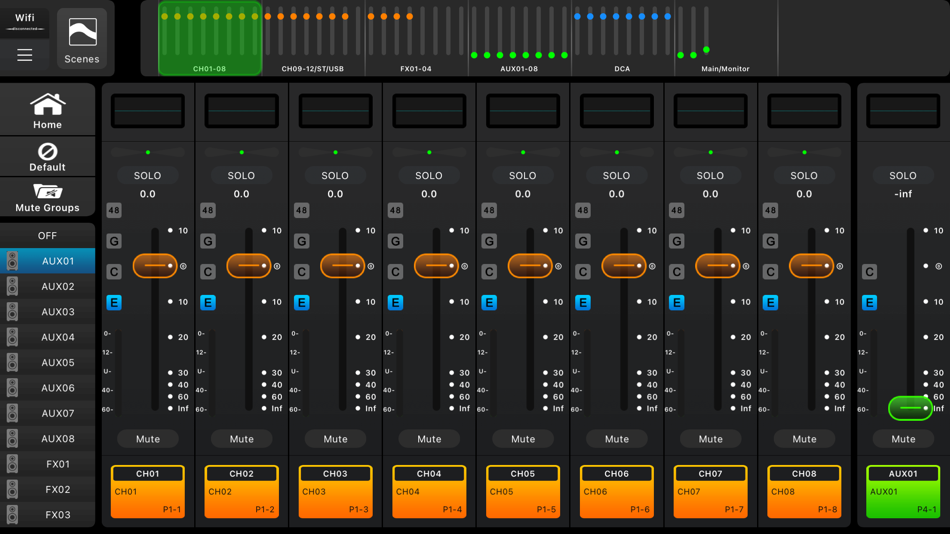Viewport: 950px width, 534px height.
Task: Grab the AUX01 green fader knob
Action: click(910, 408)
